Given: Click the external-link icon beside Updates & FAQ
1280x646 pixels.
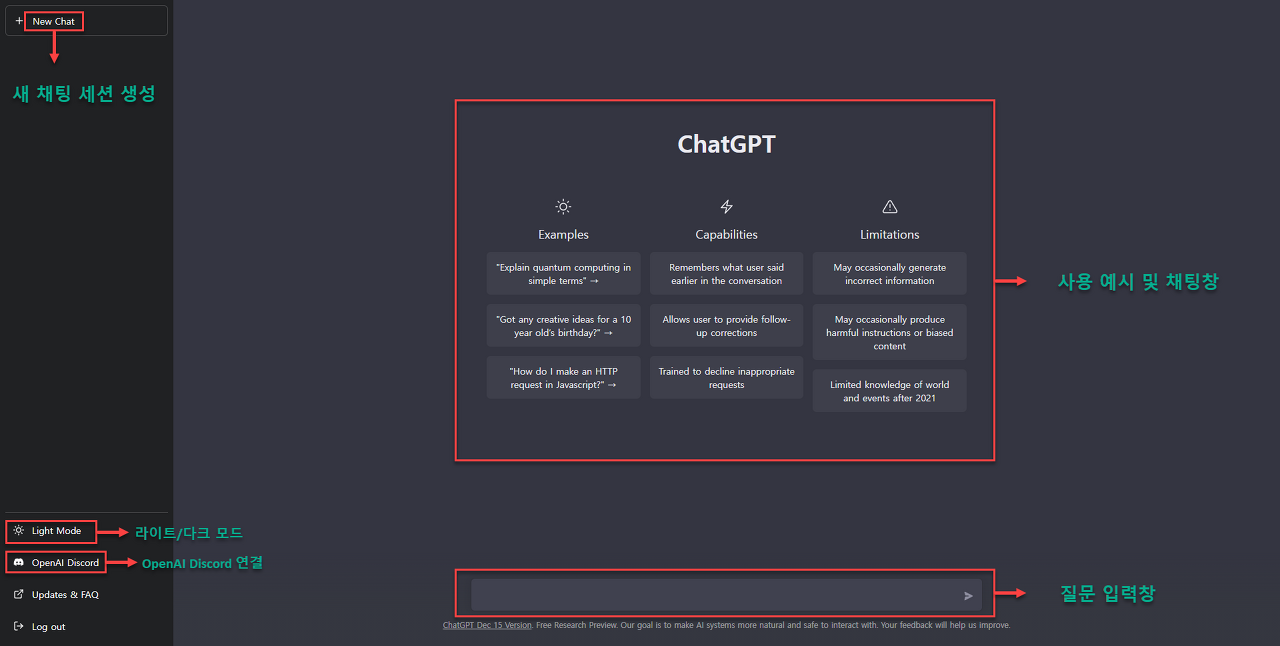Looking at the screenshot, I should (x=19, y=595).
